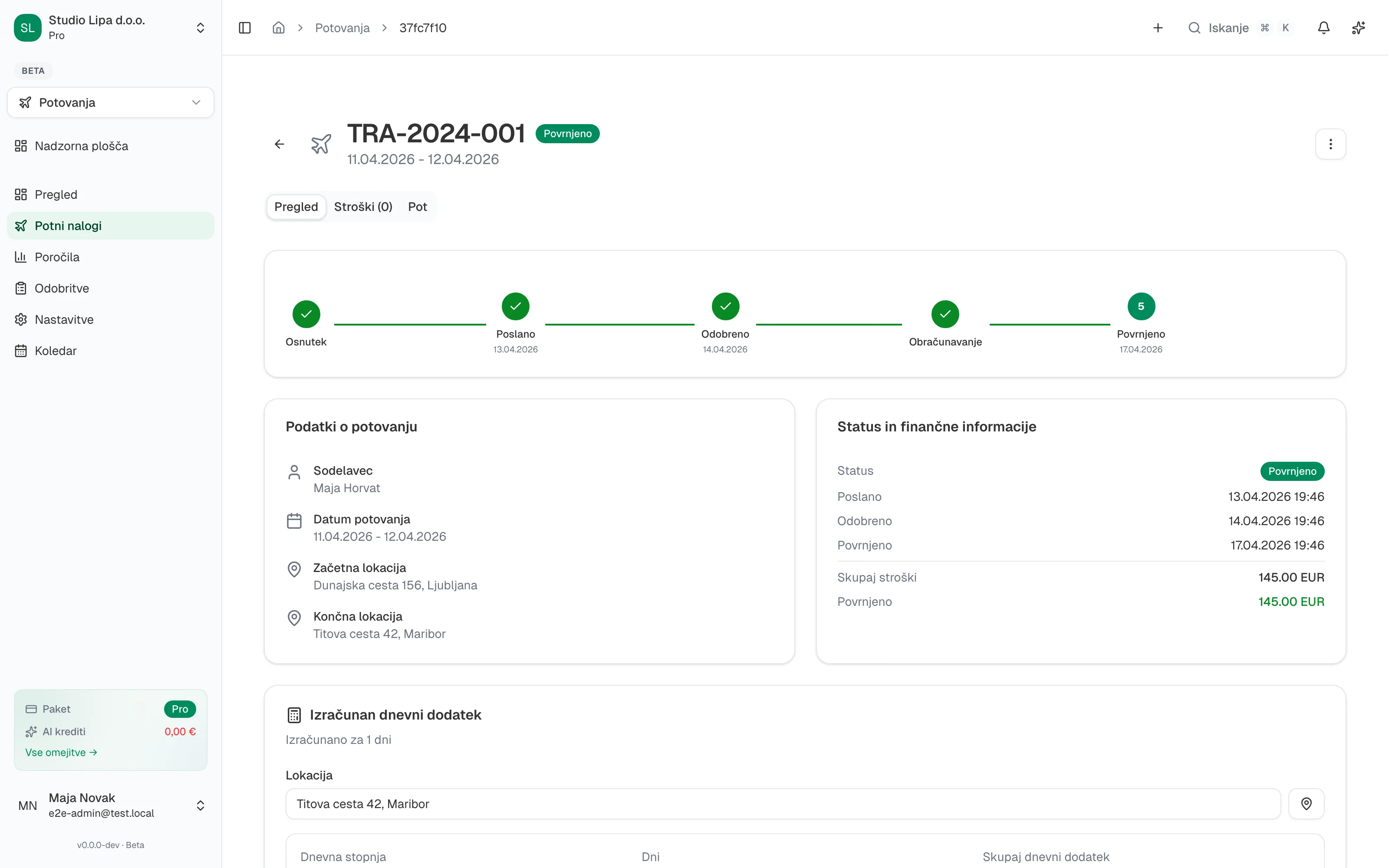Click the calculator icon by Izračunan dnevni dodatek
This screenshot has height=868, width=1389.
[x=294, y=715]
